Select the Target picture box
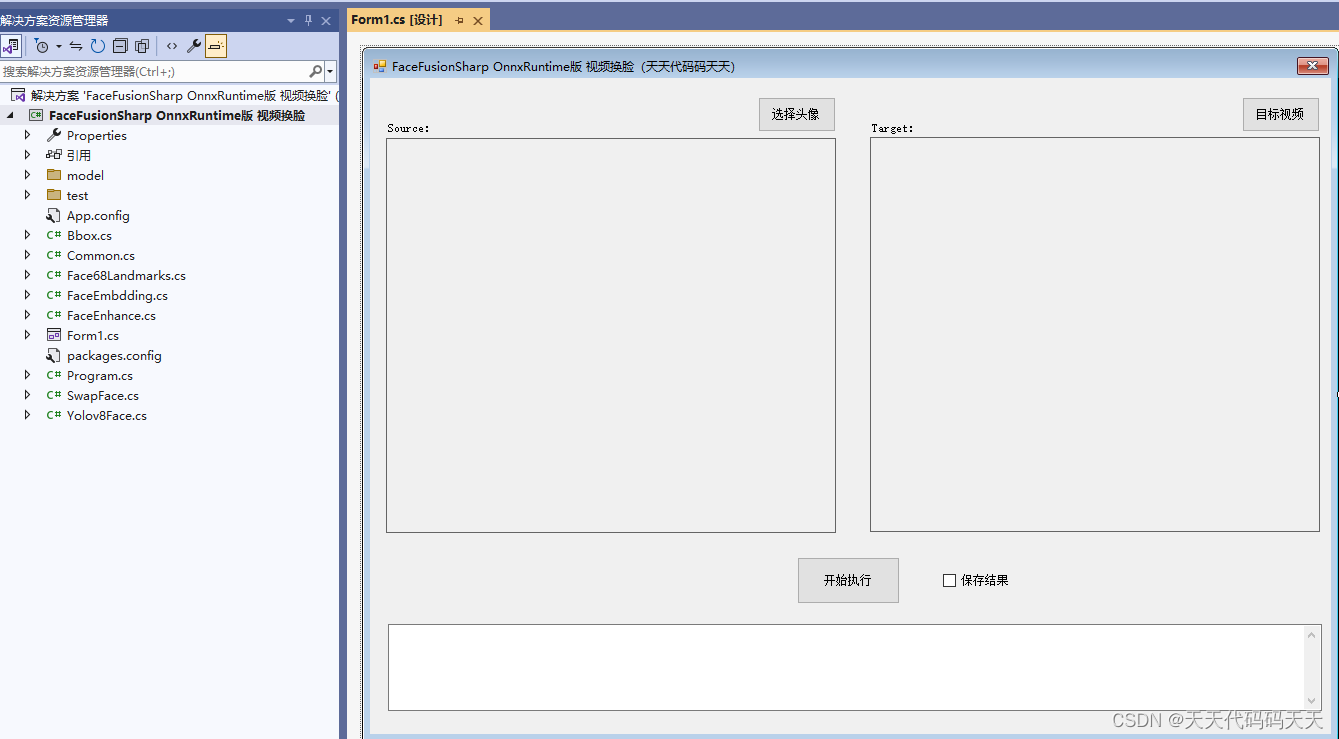This screenshot has height=739, width=1339. coord(1095,334)
